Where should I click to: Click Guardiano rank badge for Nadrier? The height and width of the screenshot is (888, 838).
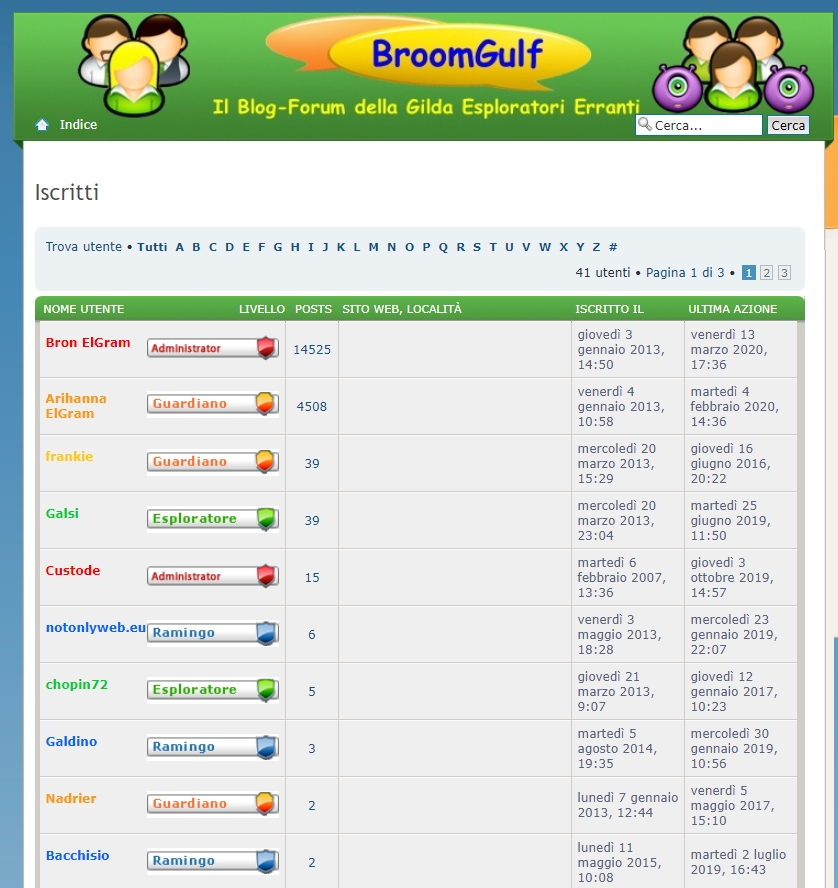click(x=213, y=803)
